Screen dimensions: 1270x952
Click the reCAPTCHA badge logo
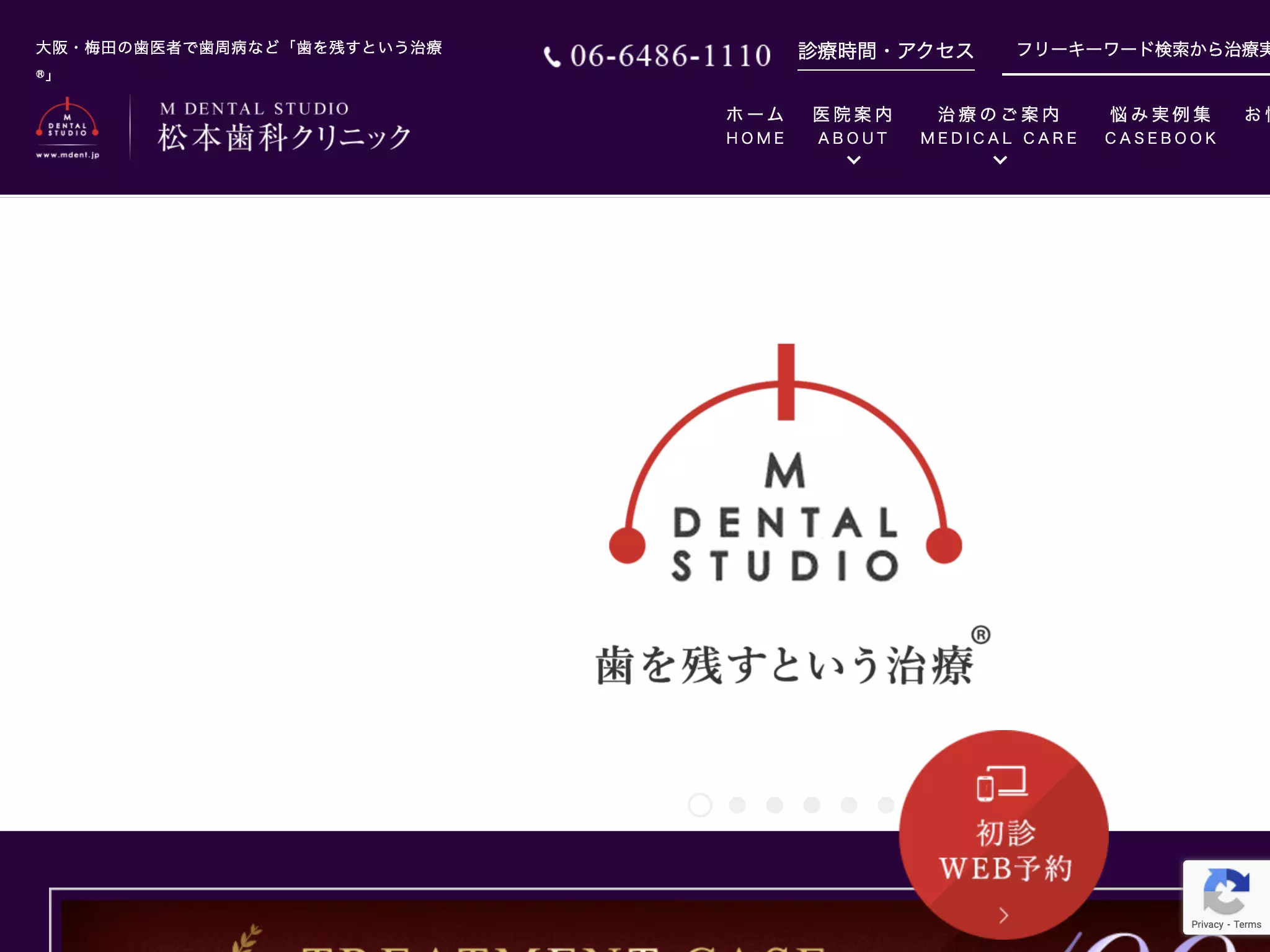[1226, 891]
